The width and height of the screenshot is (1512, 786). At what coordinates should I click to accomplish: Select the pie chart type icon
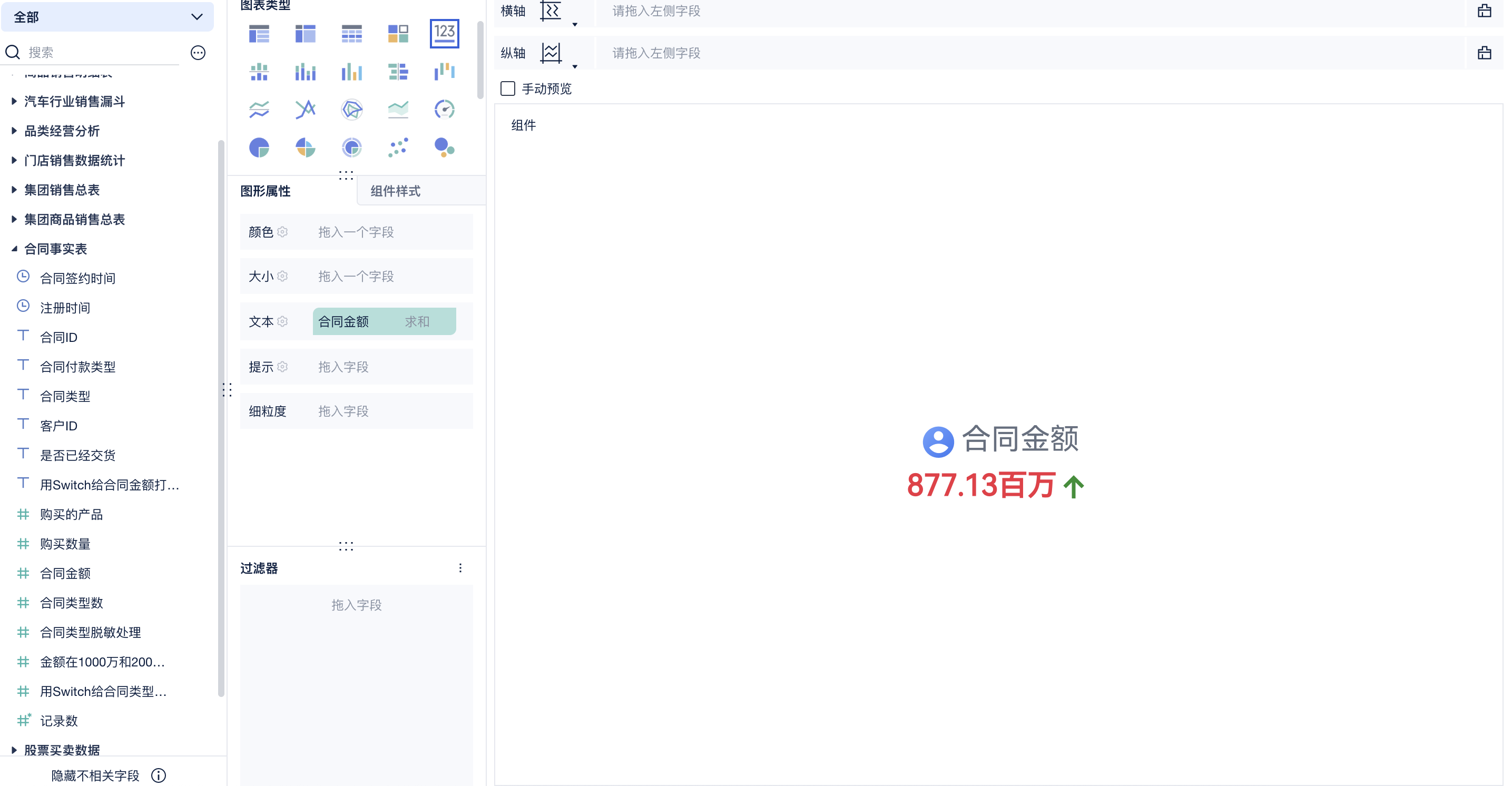(259, 147)
